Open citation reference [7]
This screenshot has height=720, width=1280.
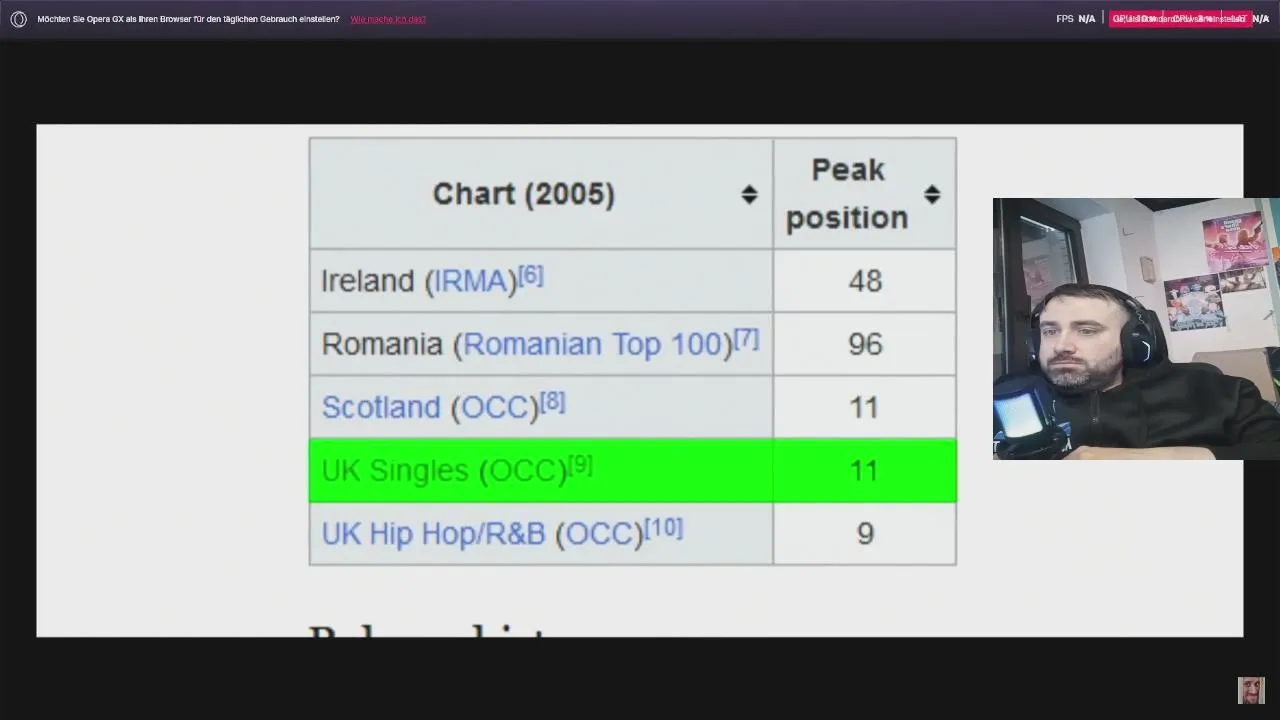(x=747, y=338)
